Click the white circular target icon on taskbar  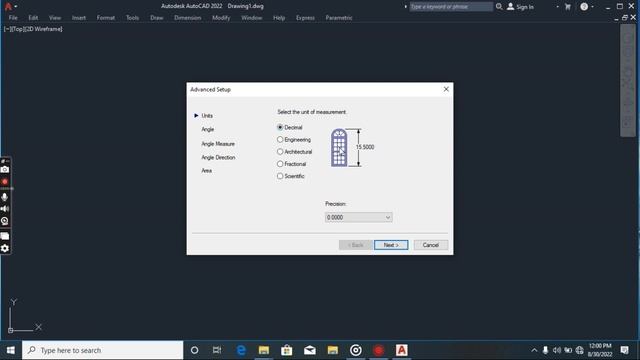[x=356, y=350]
